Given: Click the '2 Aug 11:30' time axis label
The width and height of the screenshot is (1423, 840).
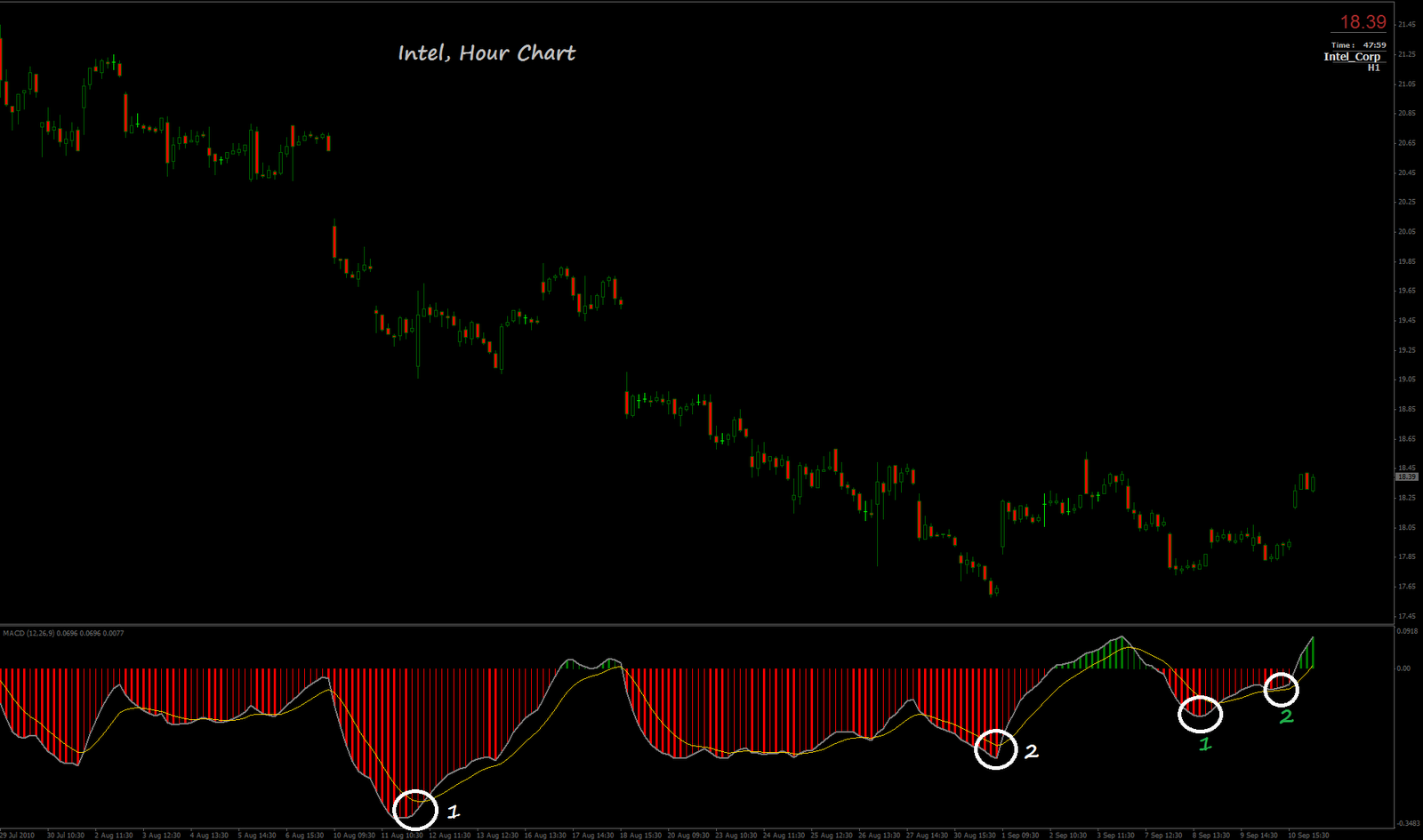Looking at the screenshot, I should pos(114,836).
